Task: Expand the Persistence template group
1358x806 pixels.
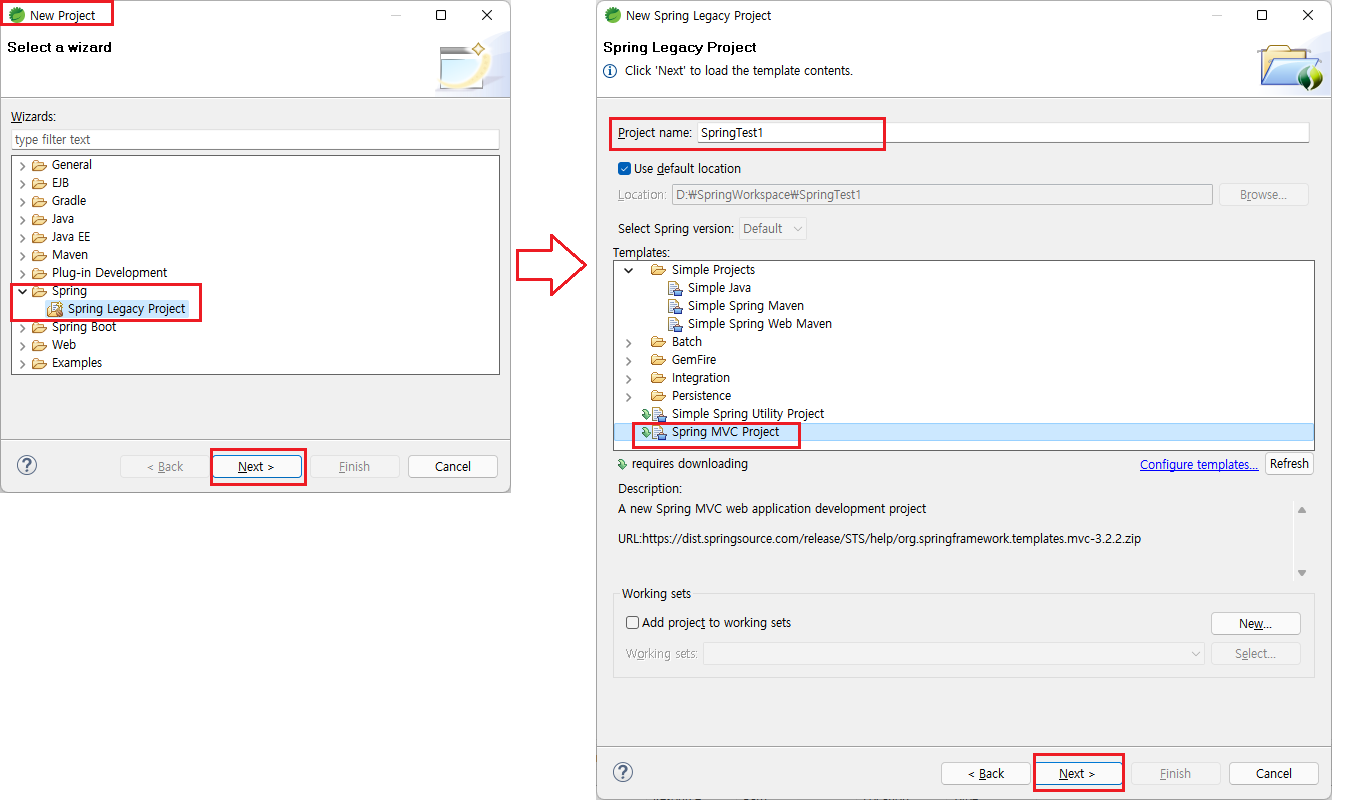Action: (628, 396)
